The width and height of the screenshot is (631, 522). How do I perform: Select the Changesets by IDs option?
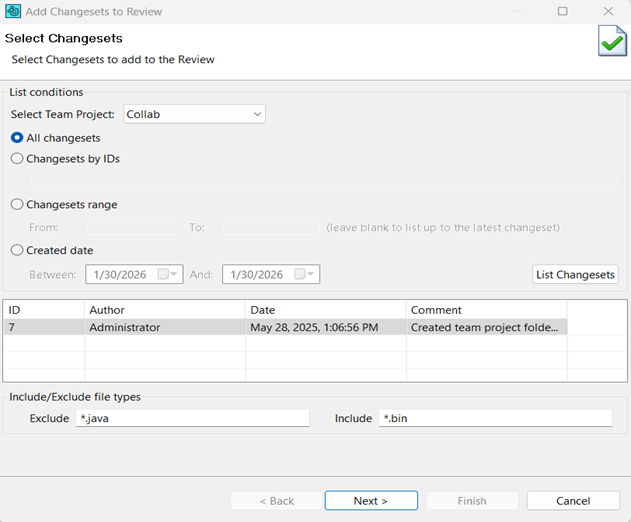pos(17,159)
